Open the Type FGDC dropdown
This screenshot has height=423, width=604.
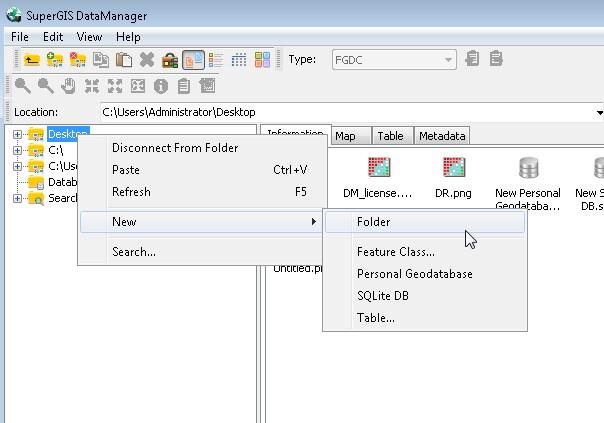point(394,60)
